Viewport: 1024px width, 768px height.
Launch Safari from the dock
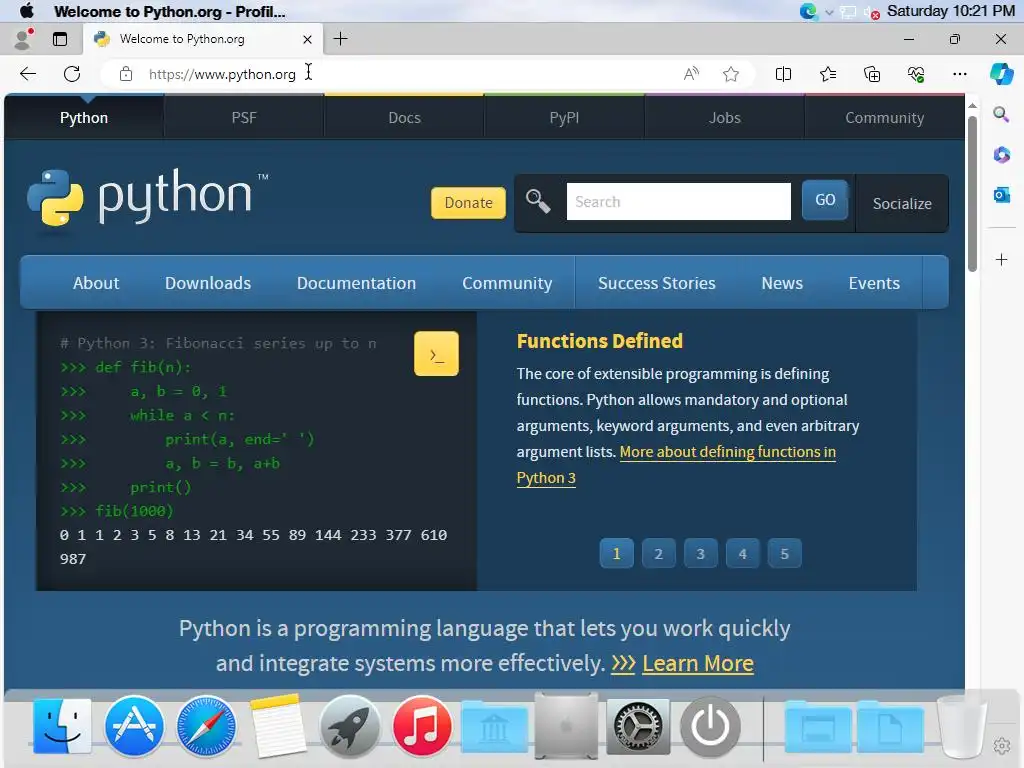click(x=206, y=726)
